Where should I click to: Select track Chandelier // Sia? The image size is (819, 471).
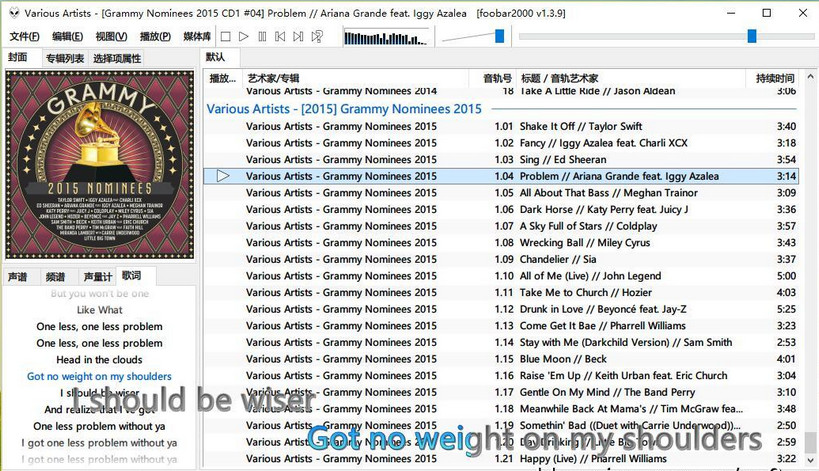coord(501,260)
